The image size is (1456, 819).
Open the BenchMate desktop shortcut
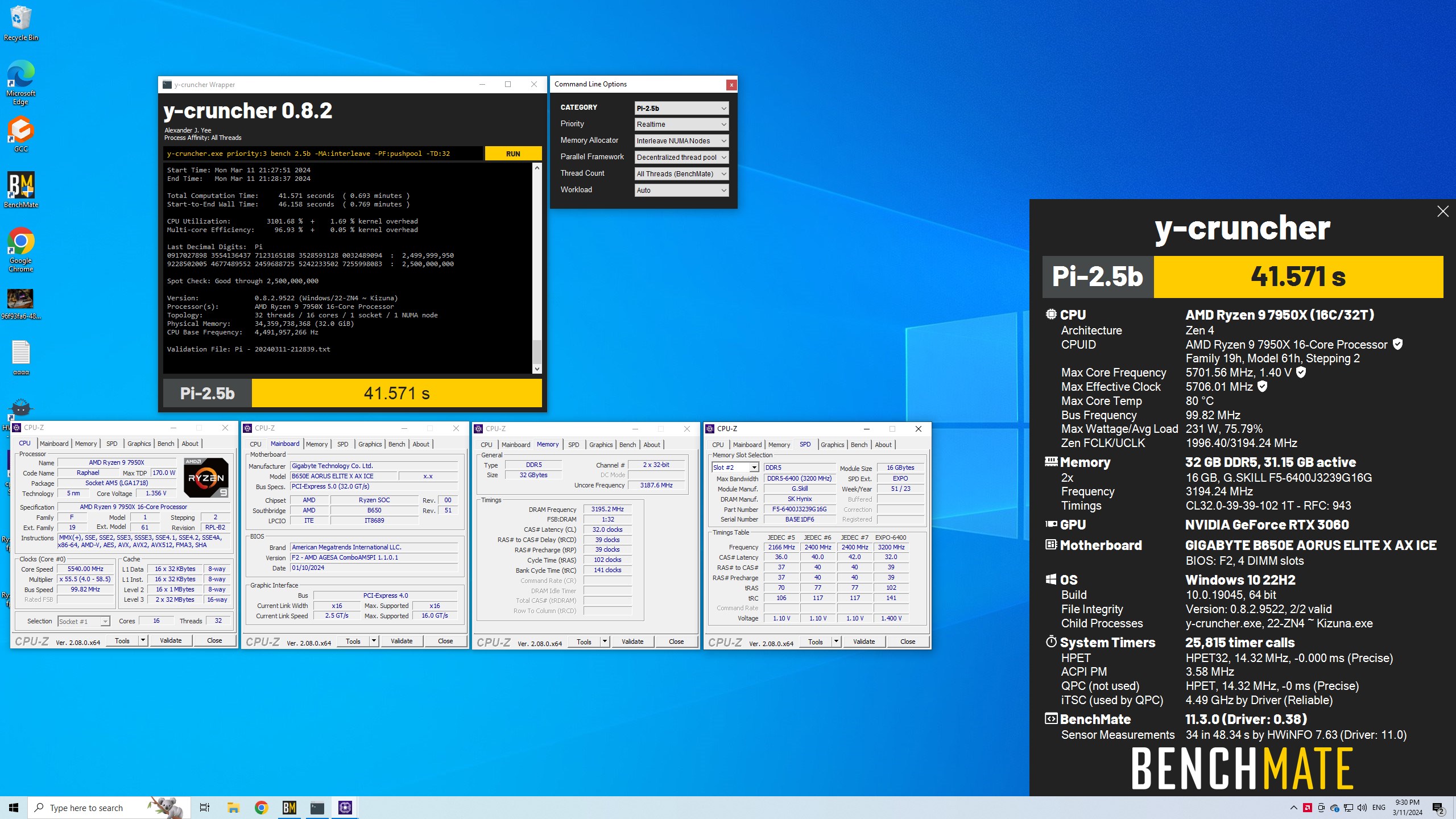[x=21, y=190]
